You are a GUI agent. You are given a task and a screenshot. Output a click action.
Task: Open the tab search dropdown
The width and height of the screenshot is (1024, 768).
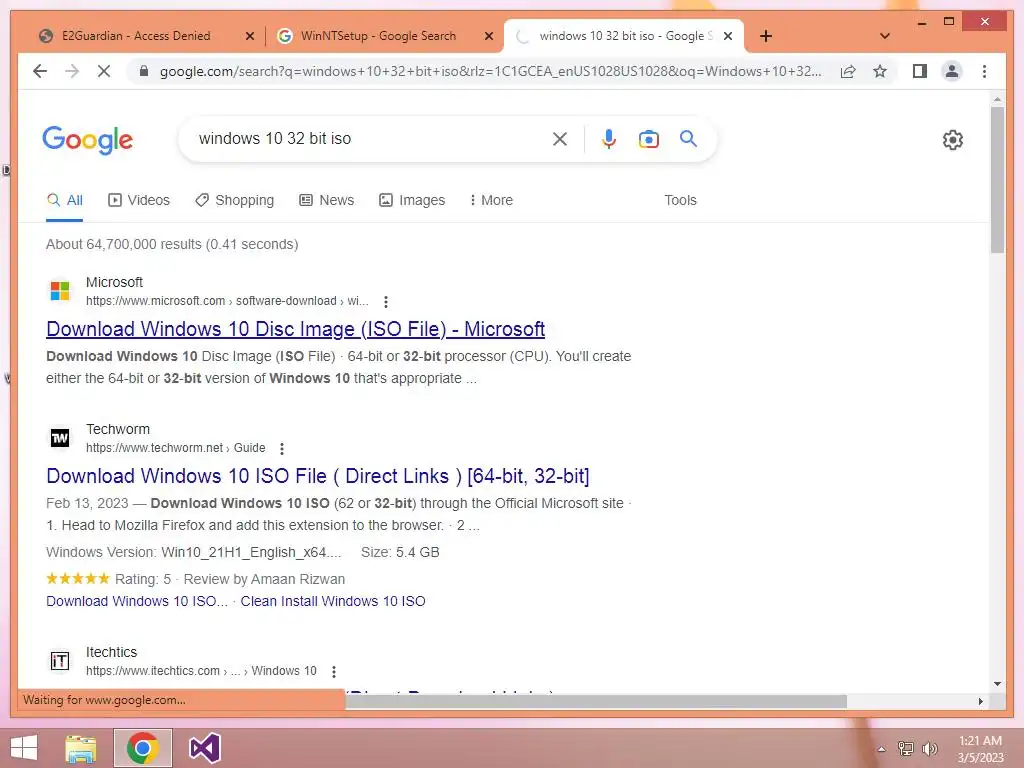[885, 36]
